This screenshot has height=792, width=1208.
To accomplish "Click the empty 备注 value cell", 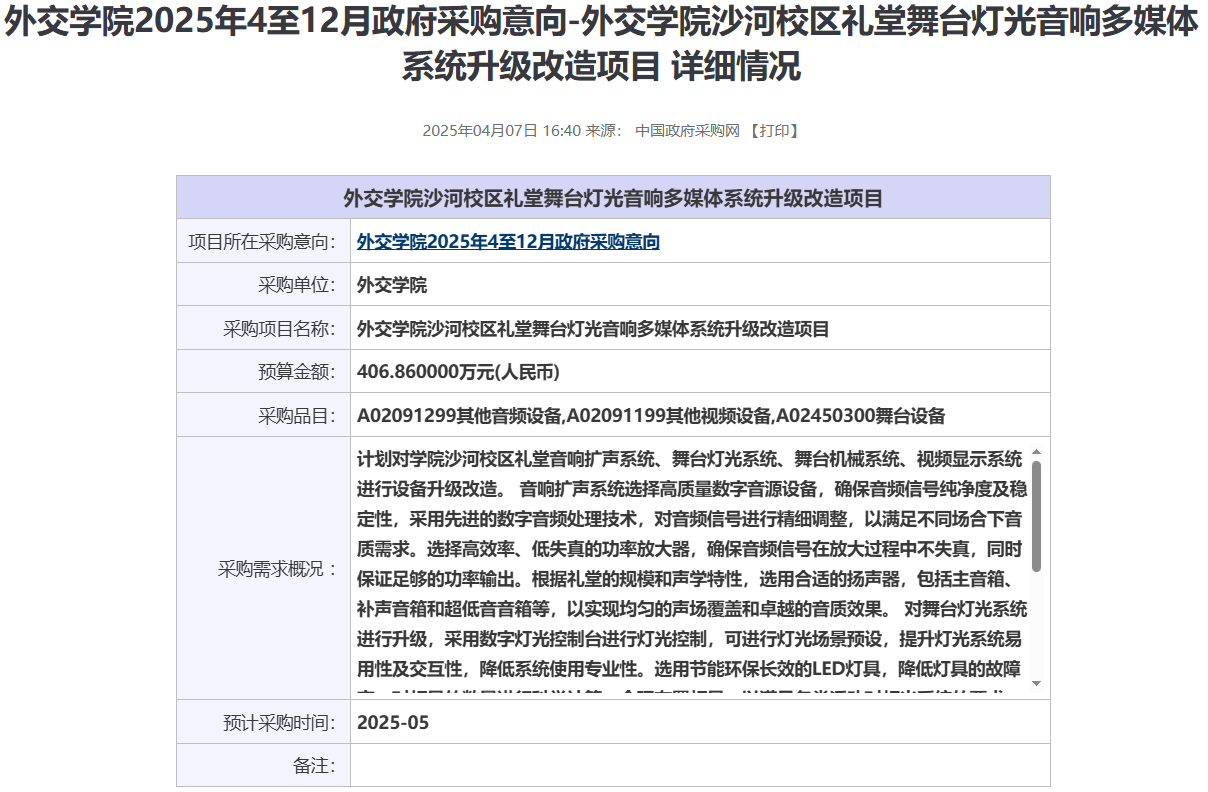I will tap(699, 766).
